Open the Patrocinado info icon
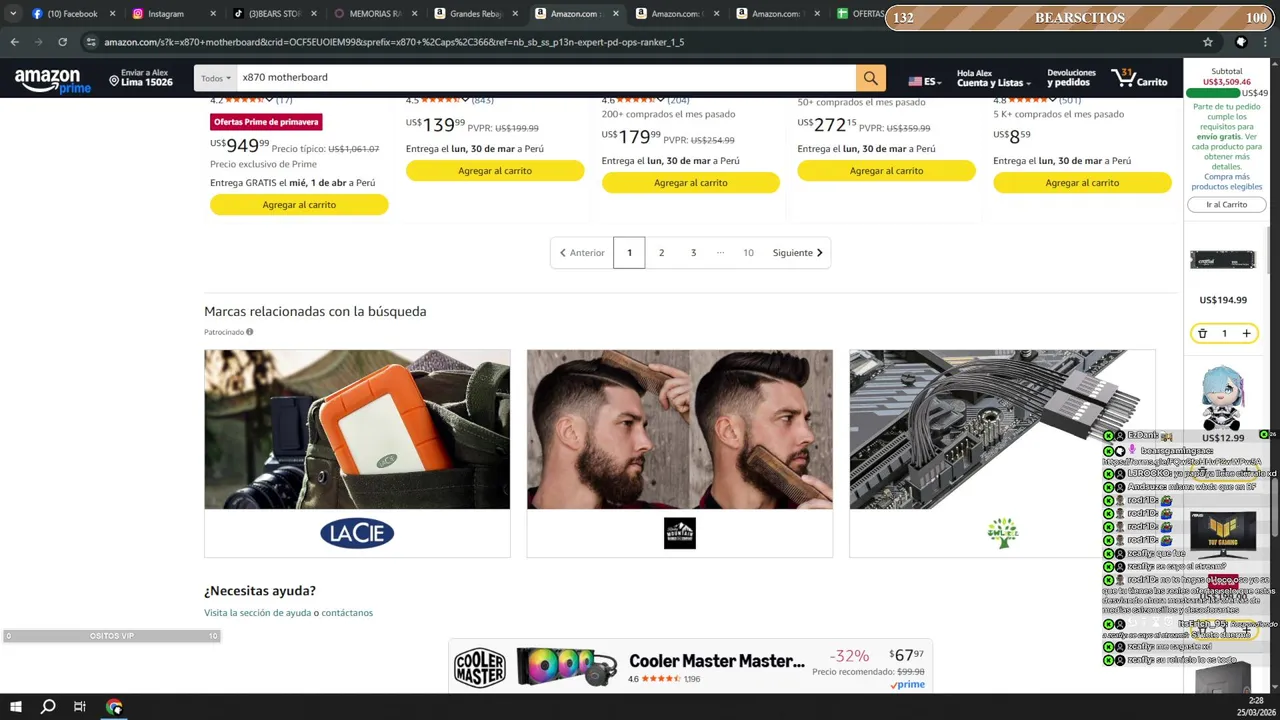The width and height of the screenshot is (1280, 720). [249, 332]
